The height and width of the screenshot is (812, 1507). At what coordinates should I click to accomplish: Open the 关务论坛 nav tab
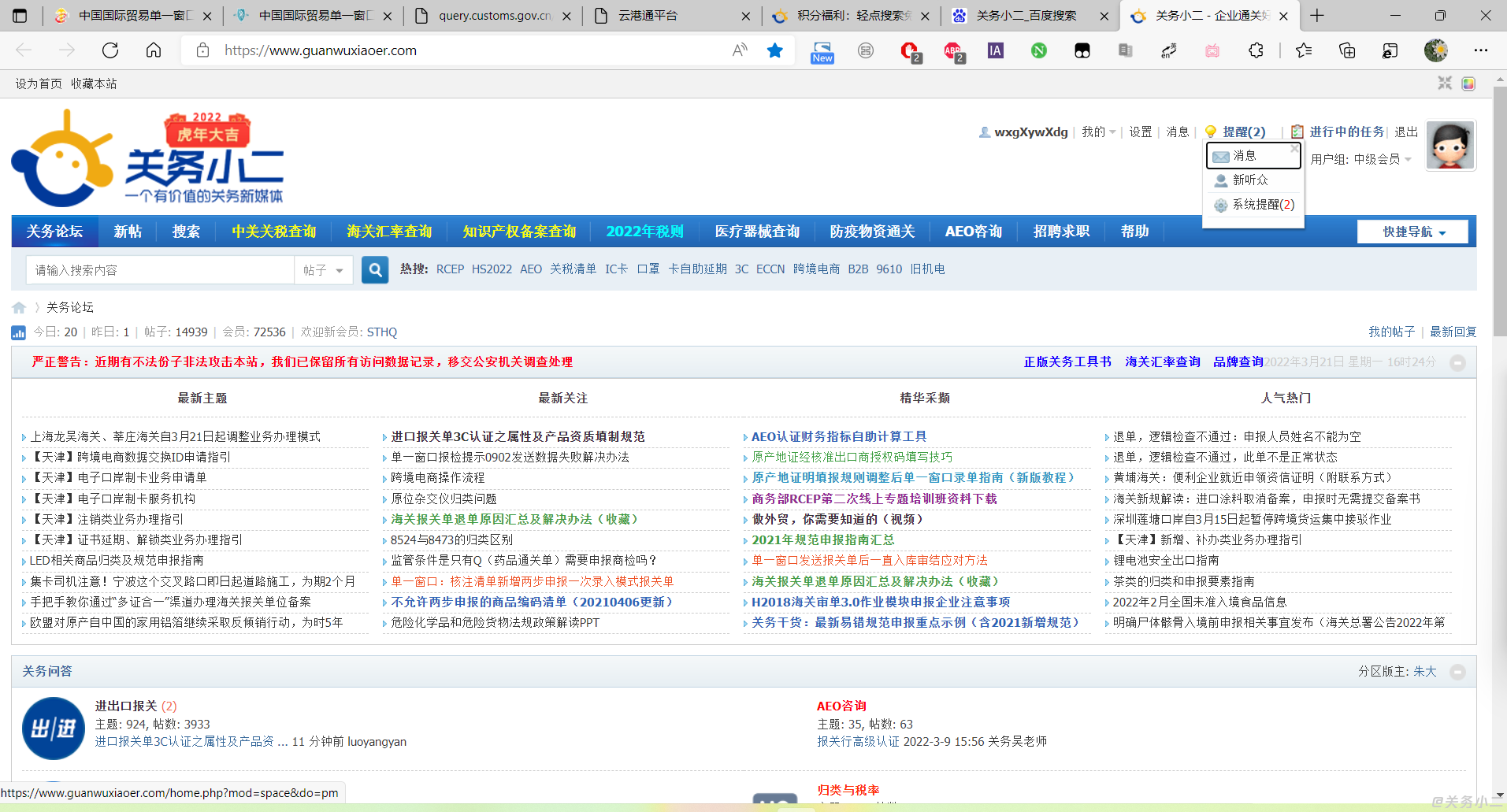tap(54, 232)
